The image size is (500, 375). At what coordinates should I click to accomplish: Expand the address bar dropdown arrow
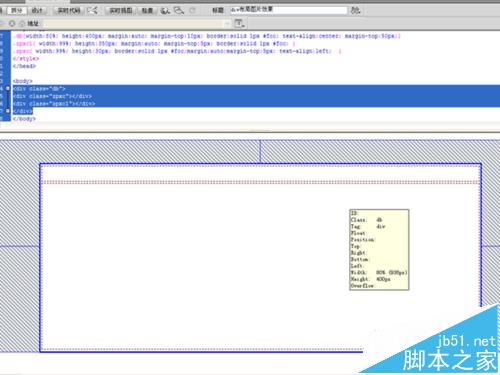pyautogui.click(x=227, y=23)
